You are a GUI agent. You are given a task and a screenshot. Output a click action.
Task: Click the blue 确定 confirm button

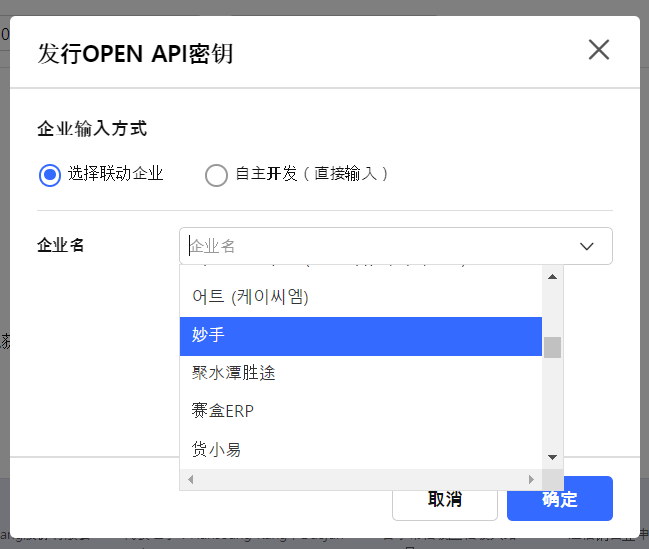click(560, 499)
